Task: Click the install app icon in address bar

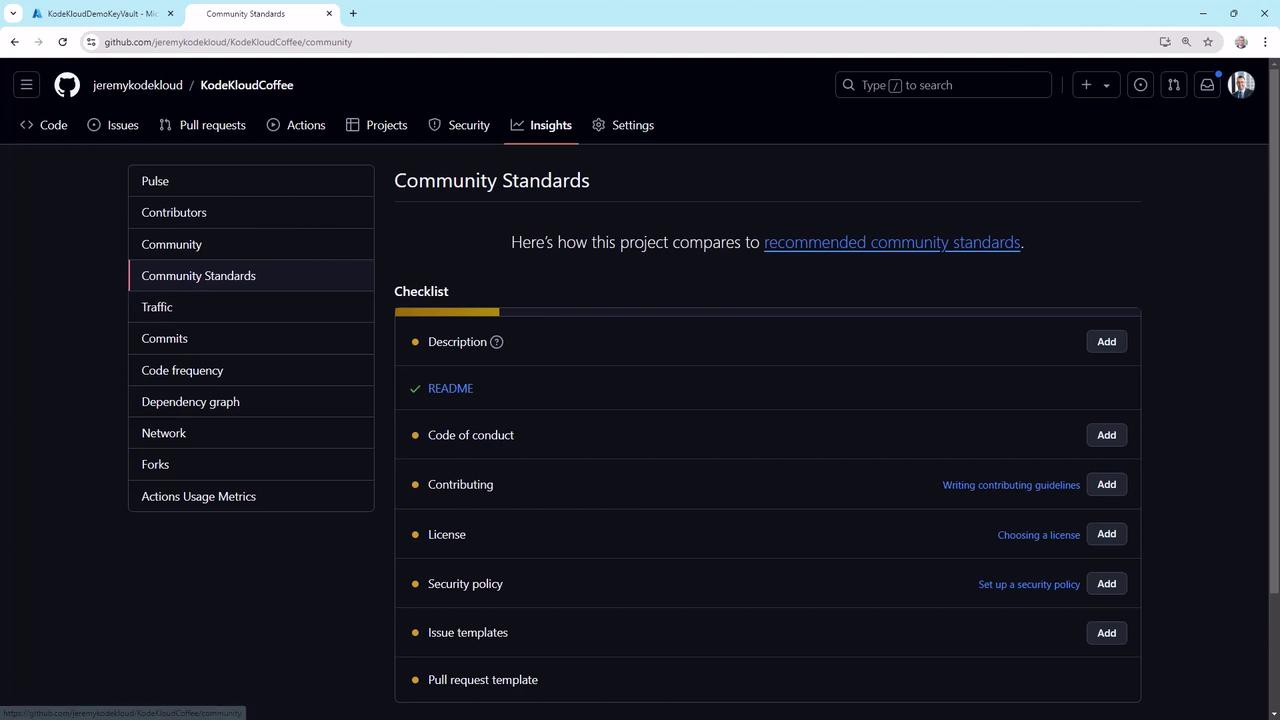Action: click(1164, 42)
